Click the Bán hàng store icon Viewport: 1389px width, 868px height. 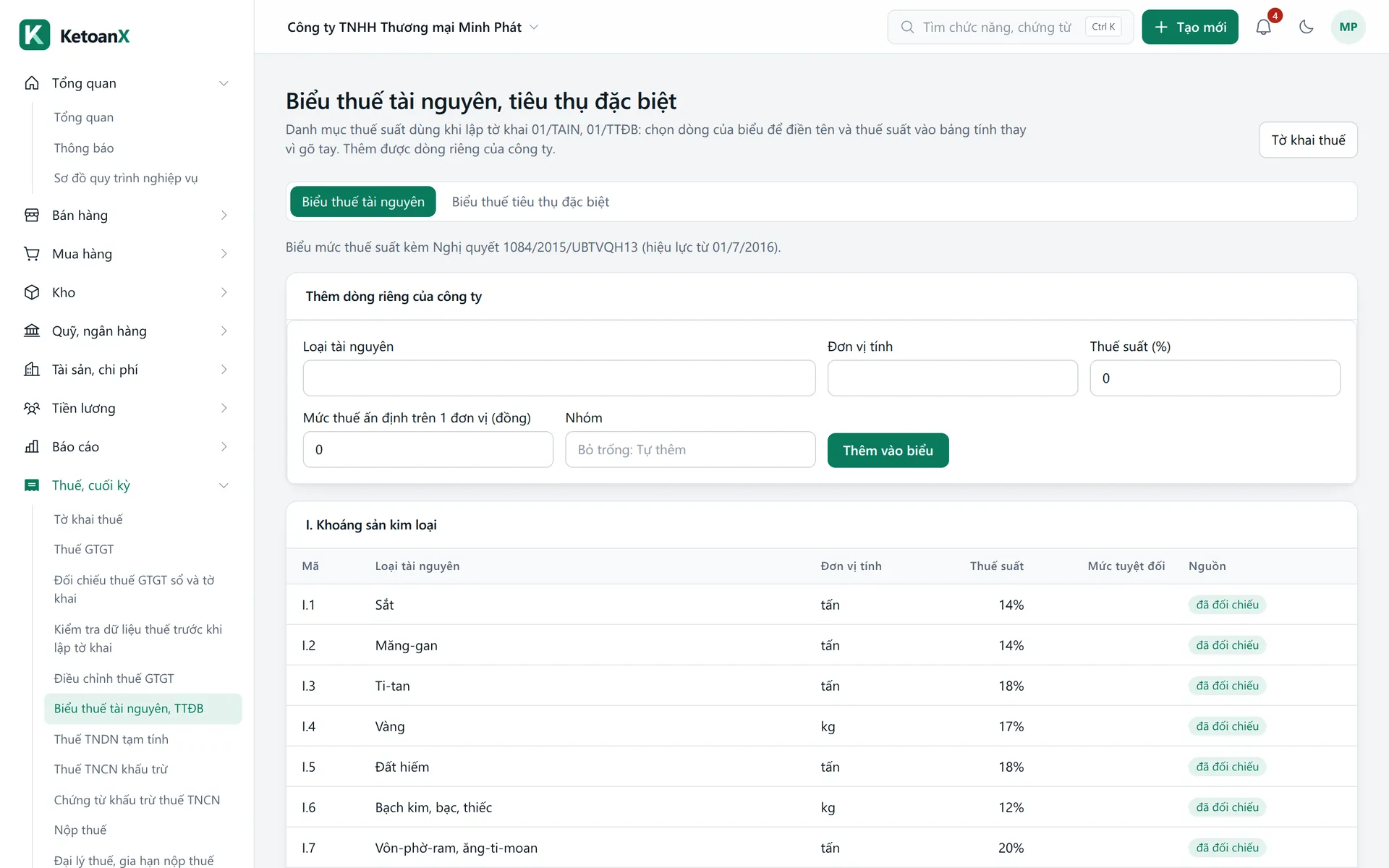click(x=32, y=216)
